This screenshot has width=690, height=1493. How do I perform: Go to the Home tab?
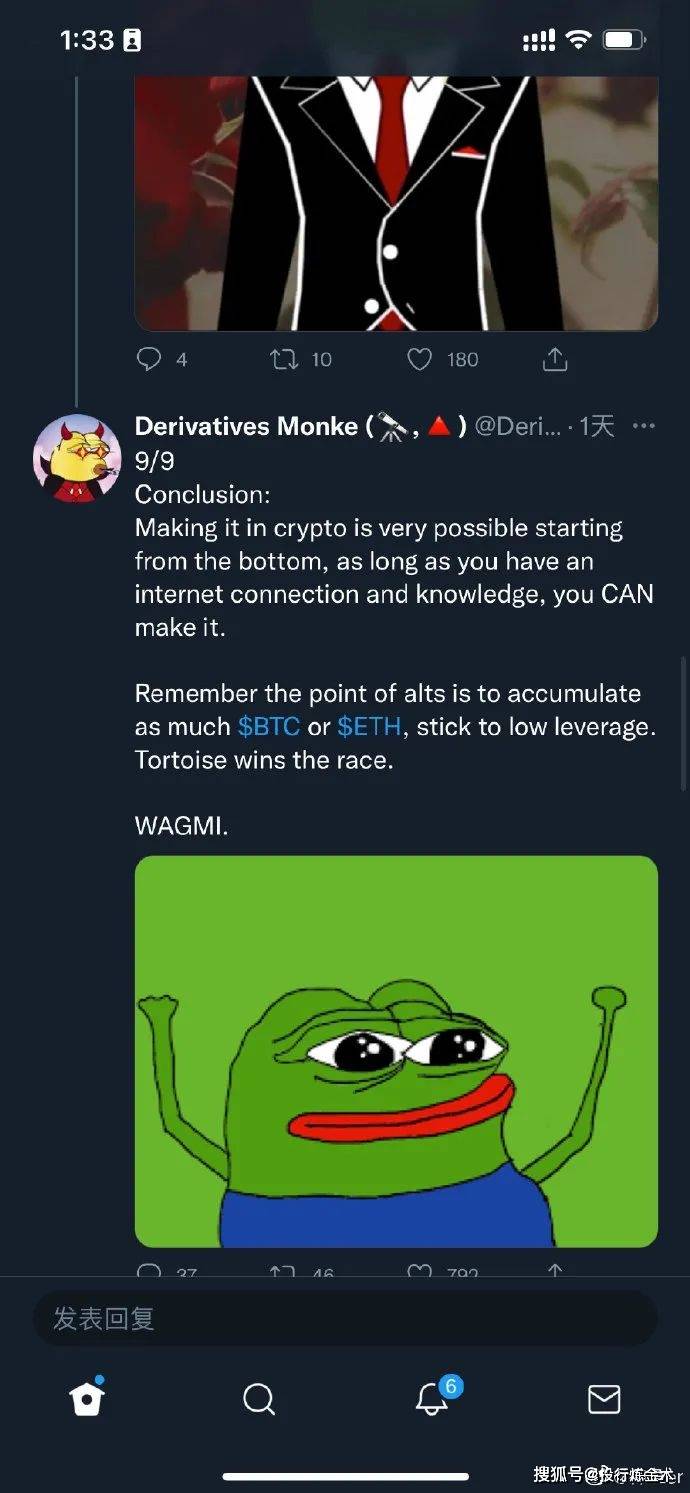point(87,1398)
